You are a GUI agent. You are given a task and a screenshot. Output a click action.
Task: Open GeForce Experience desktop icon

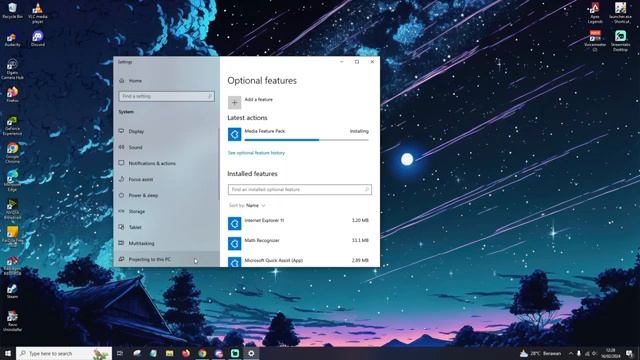coord(12,125)
